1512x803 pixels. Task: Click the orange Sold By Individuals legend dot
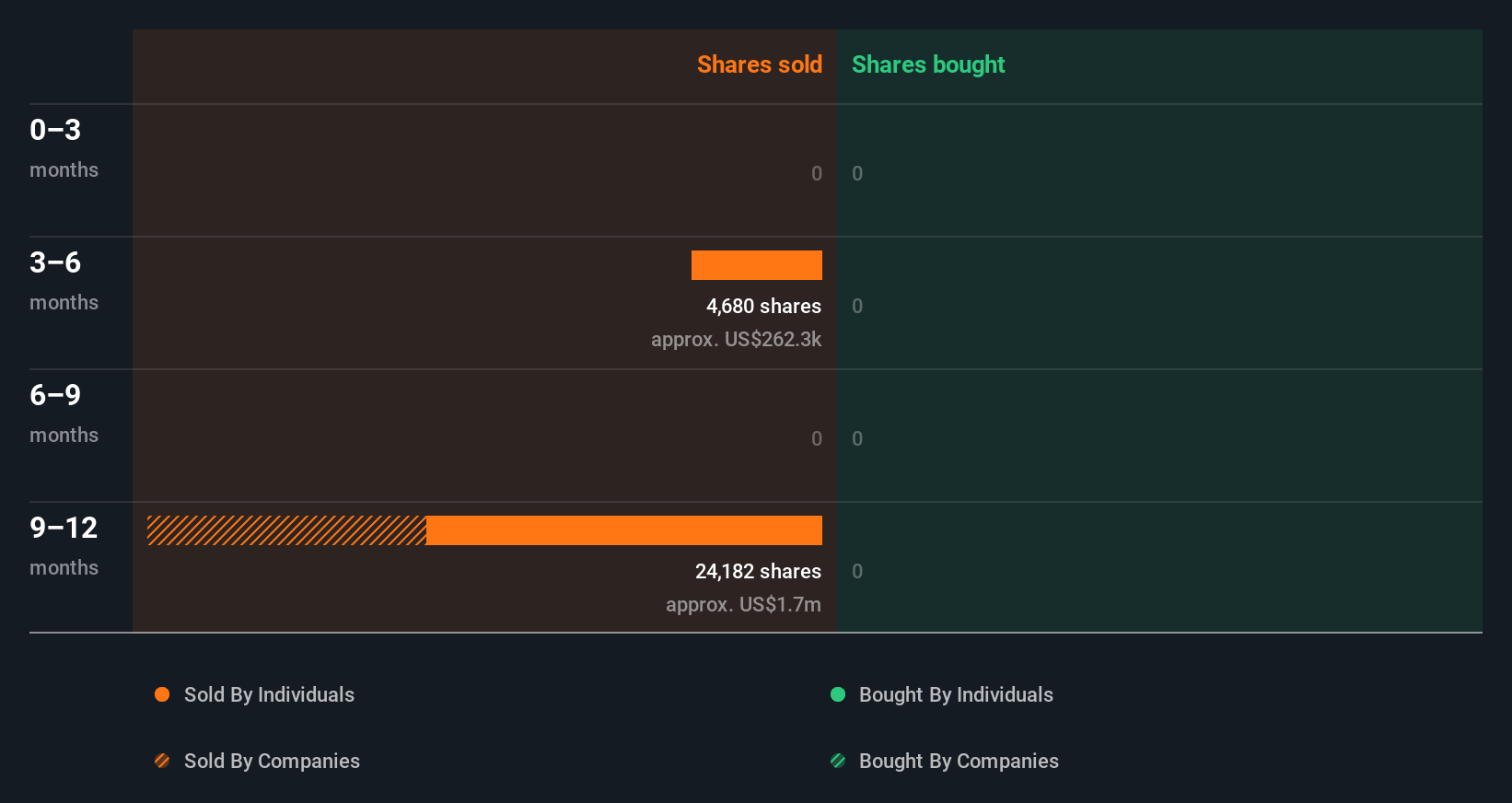pos(162,694)
